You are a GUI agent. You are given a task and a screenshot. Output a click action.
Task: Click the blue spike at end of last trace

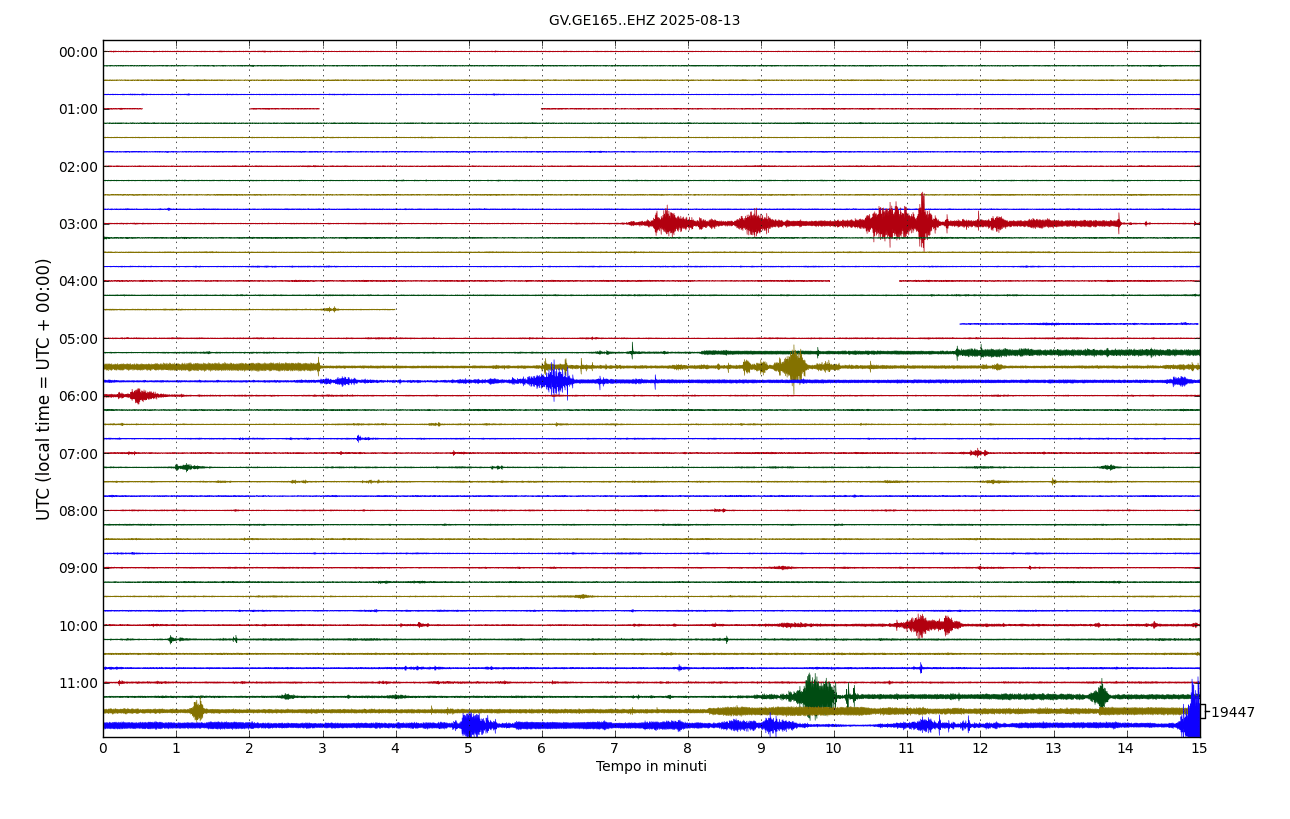pos(1191,718)
